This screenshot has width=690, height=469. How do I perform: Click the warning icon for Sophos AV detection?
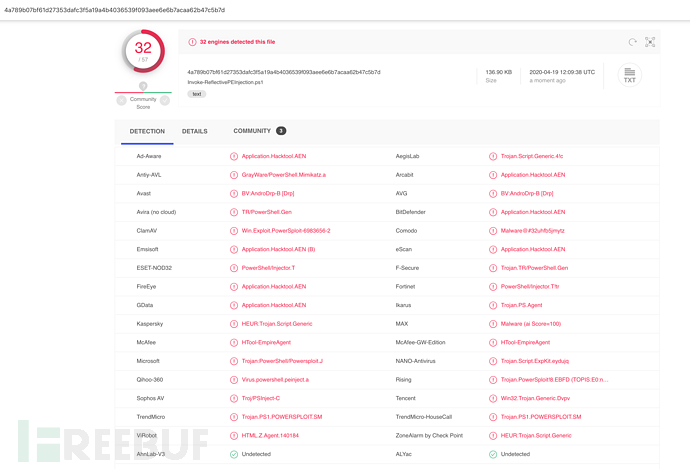pos(234,398)
